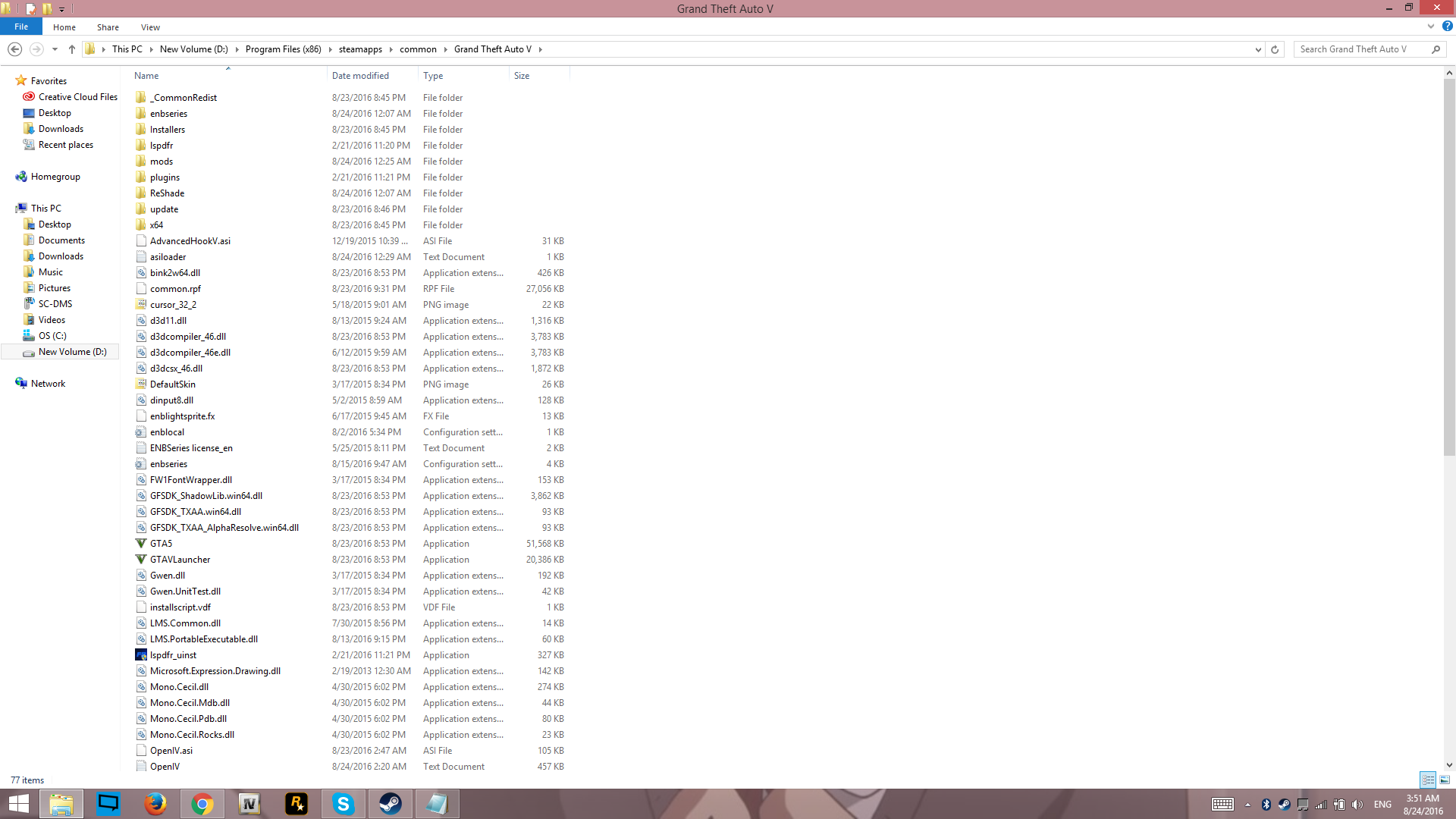Open Steam from the taskbar

tap(391, 804)
